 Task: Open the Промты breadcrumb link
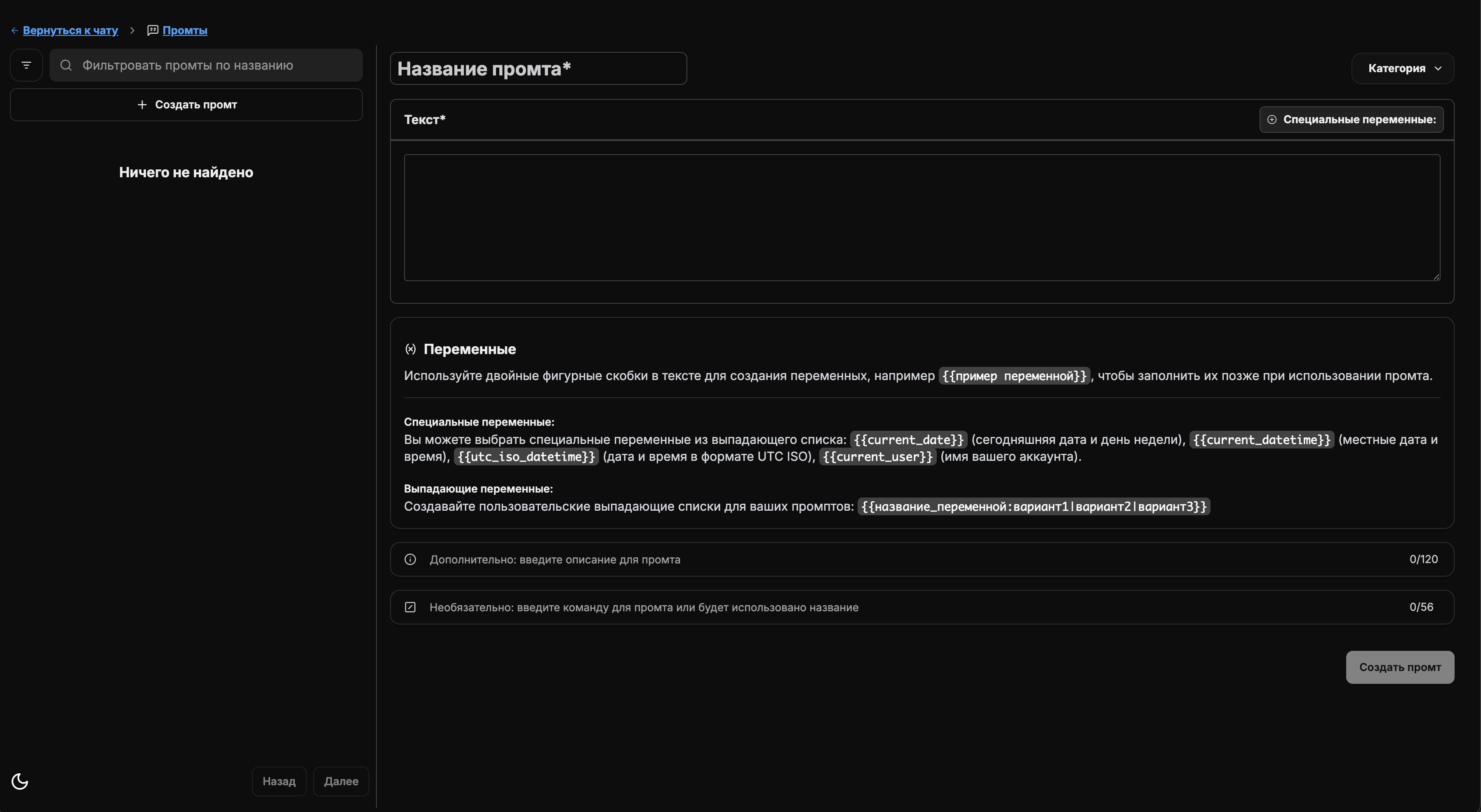185,31
